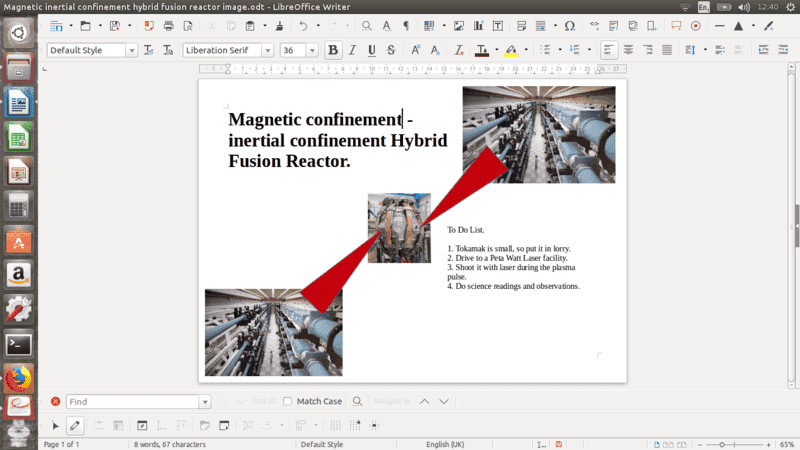This screenshot has height=450, width=800.
Task: Click the underline button
Action: click(x=372, y=50)
